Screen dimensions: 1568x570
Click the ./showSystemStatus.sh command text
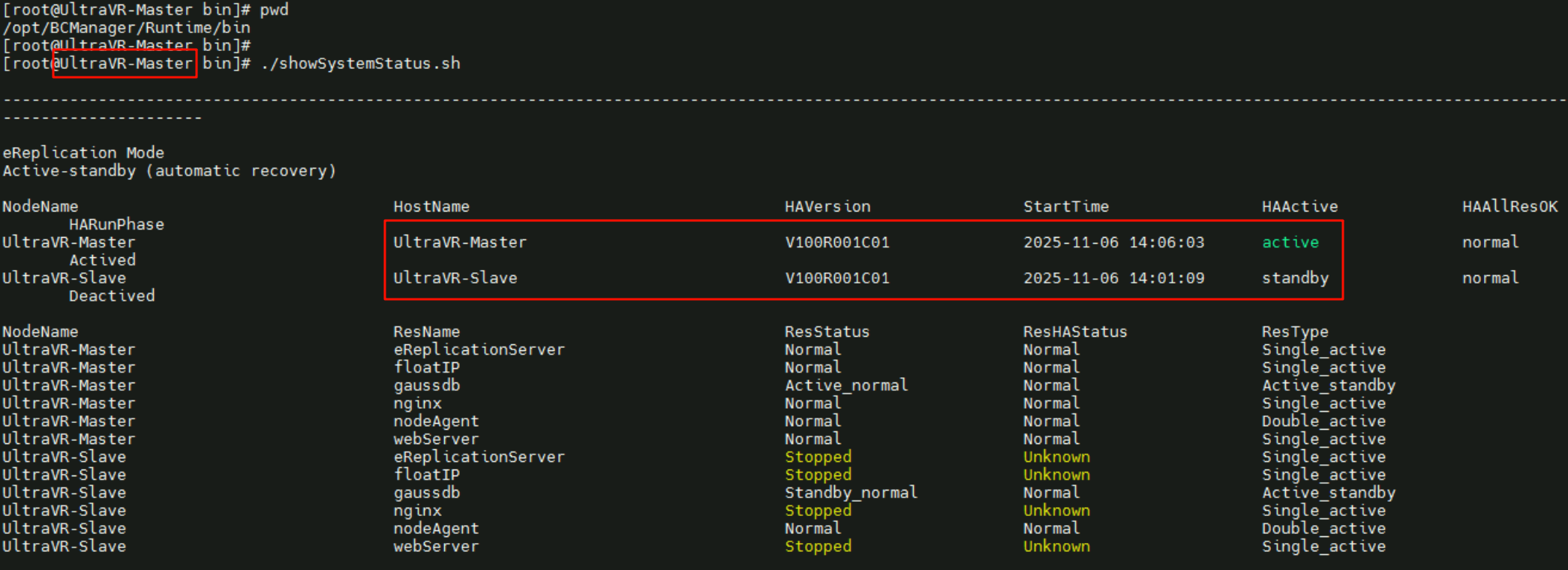click(360, 64)
